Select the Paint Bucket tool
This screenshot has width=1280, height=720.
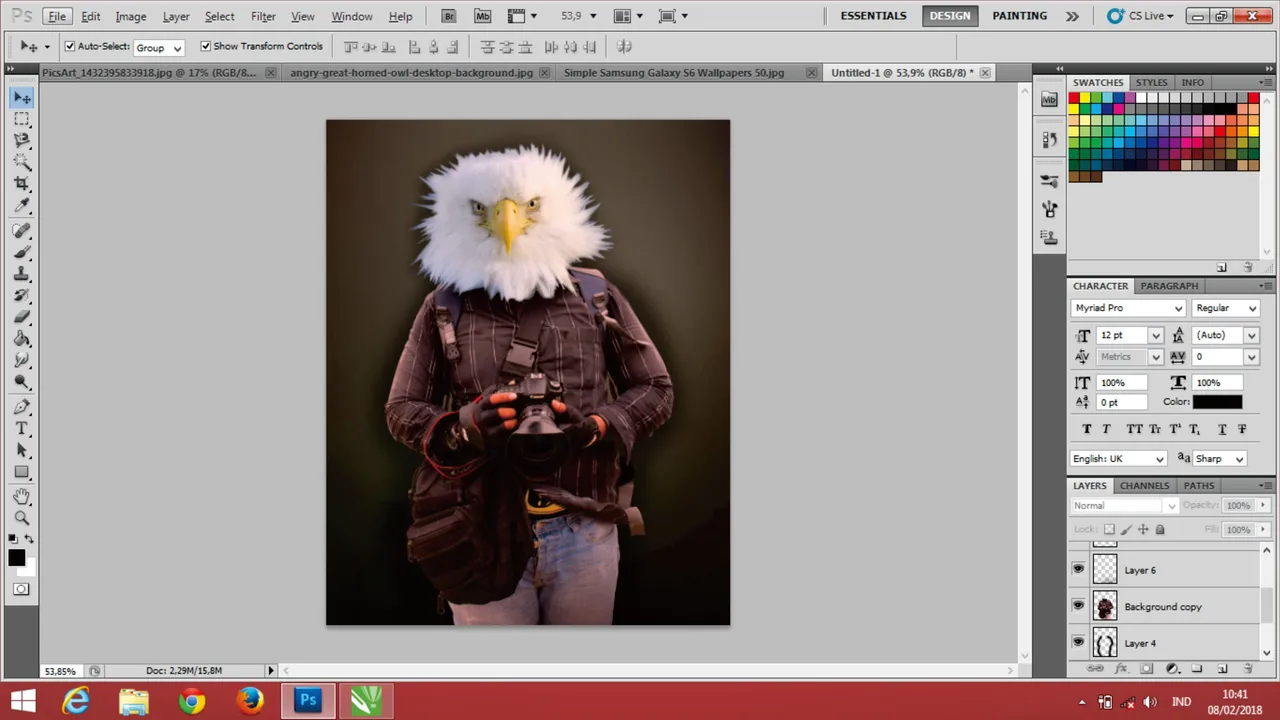pos(22,340)
